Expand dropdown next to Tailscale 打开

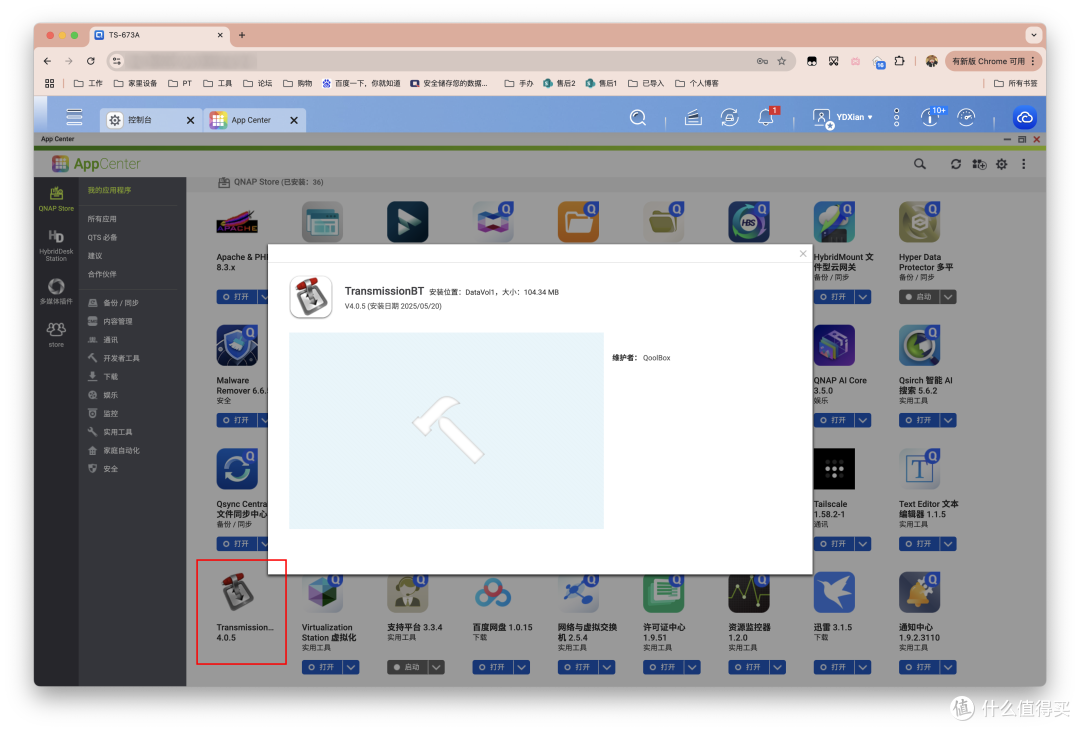pos(863,544)
